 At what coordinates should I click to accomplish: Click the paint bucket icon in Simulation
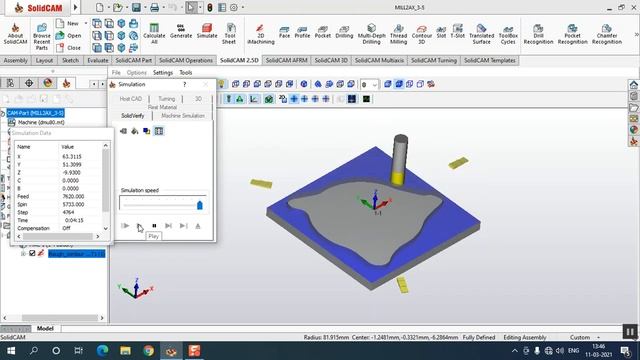tap(135, 131)
